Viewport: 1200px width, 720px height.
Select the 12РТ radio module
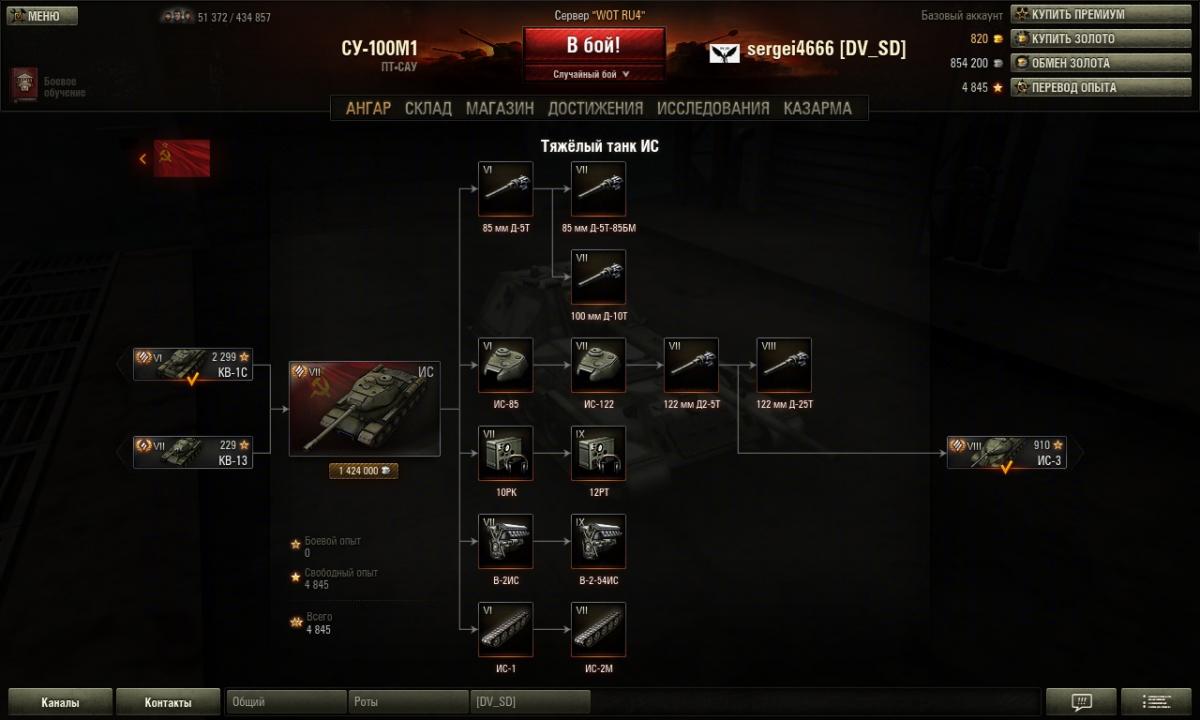(x=598, y=453)
